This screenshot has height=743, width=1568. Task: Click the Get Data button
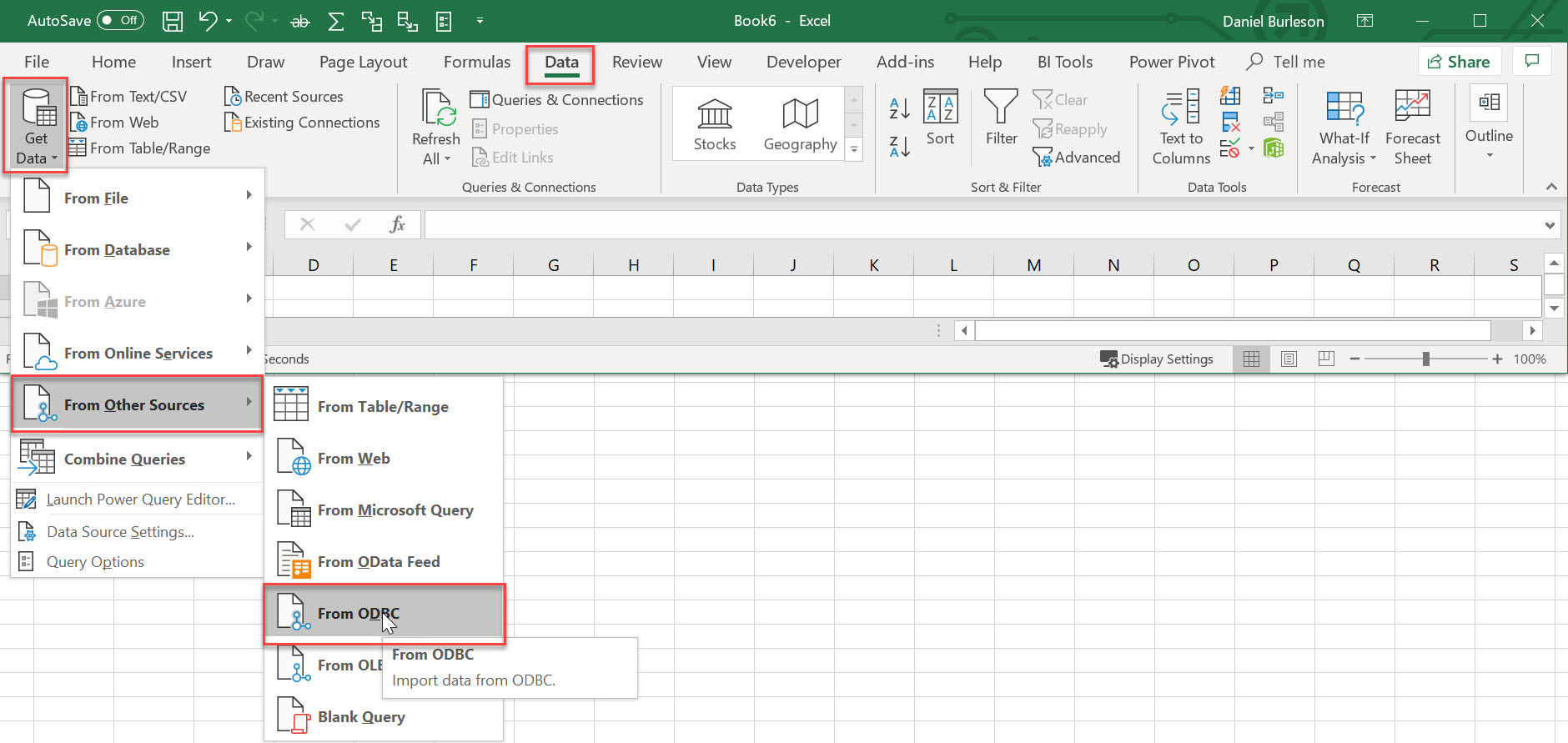[36, 126]
